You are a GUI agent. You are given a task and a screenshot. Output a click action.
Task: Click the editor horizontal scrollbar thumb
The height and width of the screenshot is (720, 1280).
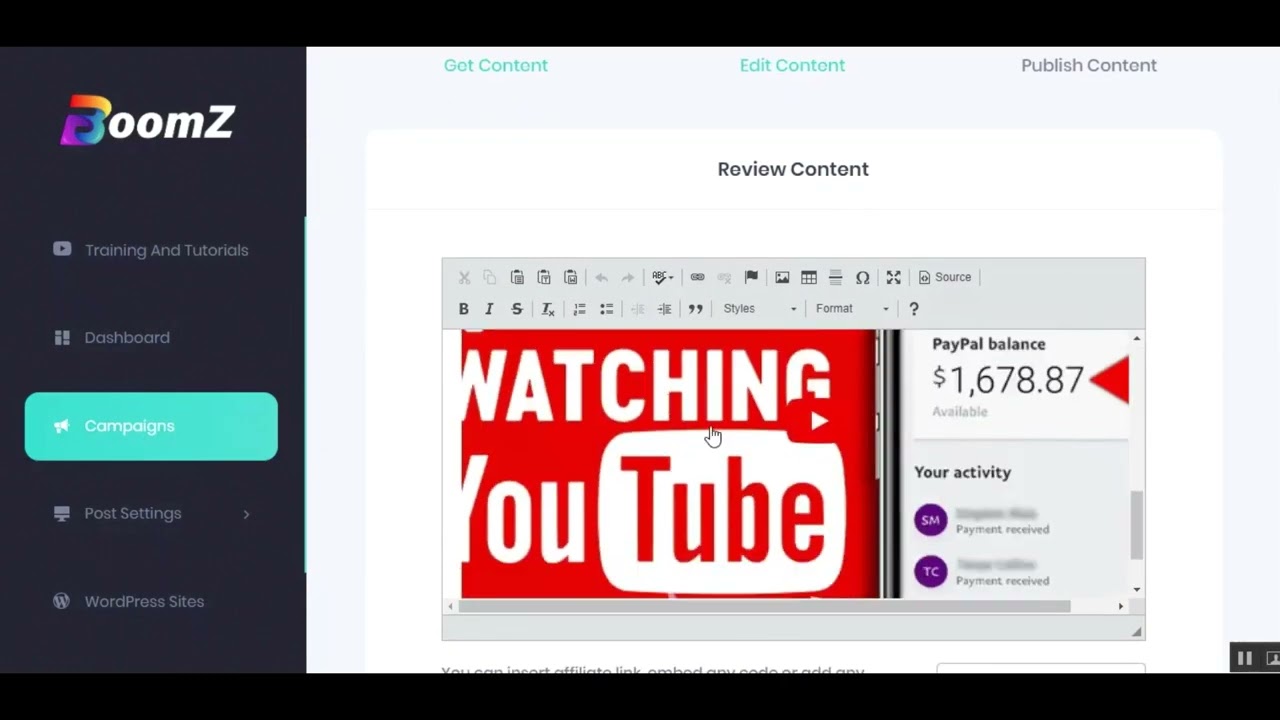coord(764,606)
